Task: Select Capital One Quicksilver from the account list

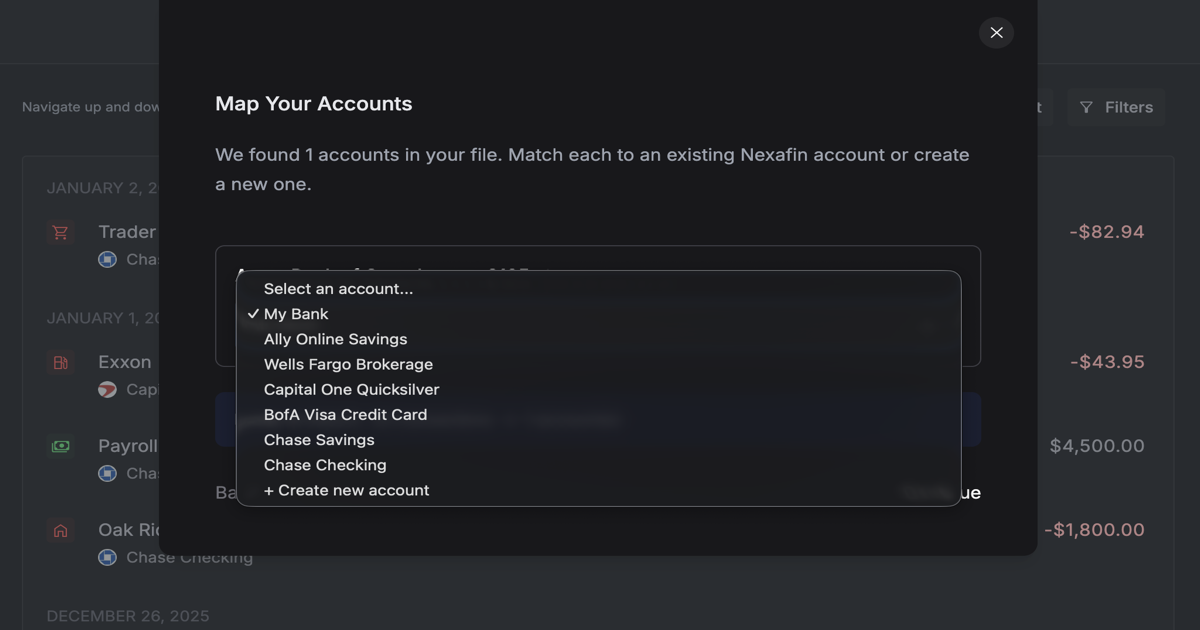Action: pyautogui.click(x=351, y=389)
